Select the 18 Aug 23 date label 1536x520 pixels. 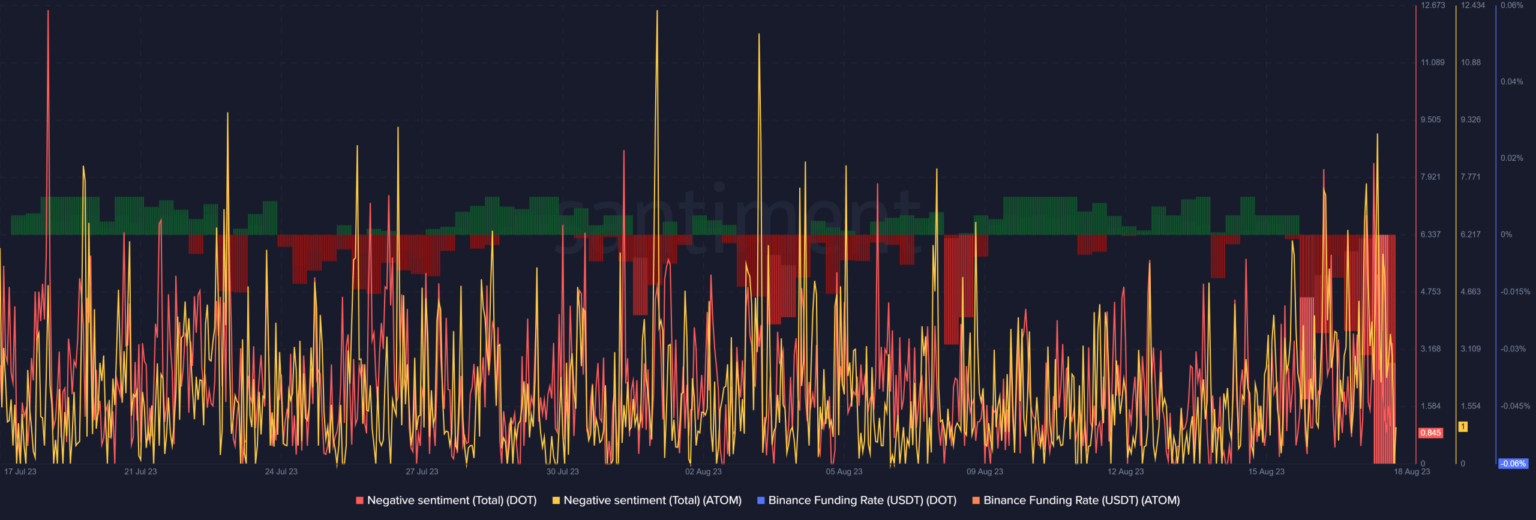(1411, 471)
